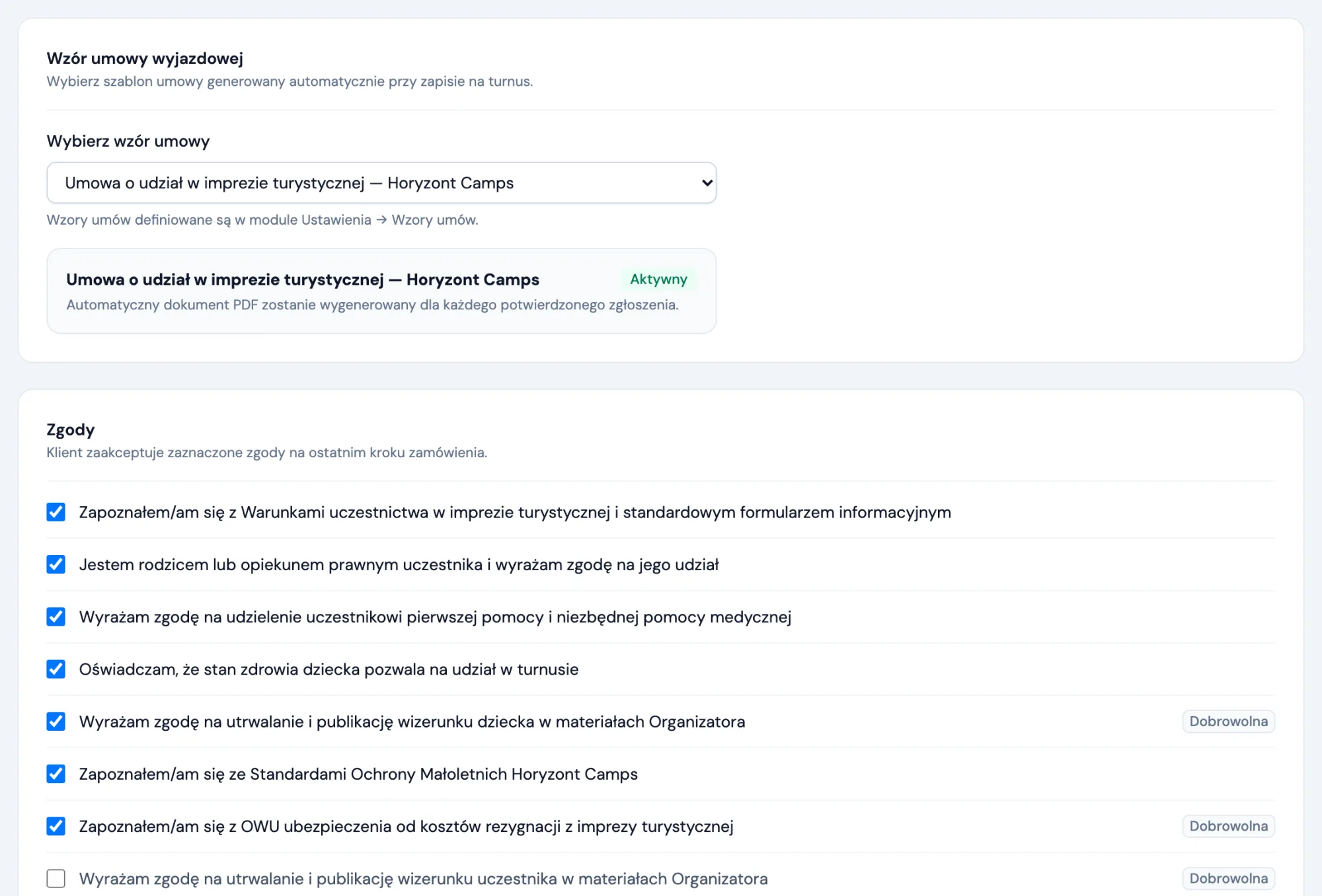
Task: Click Dobrowolna badge on wizerunku dziecka row
Action: click(1229, 722)
